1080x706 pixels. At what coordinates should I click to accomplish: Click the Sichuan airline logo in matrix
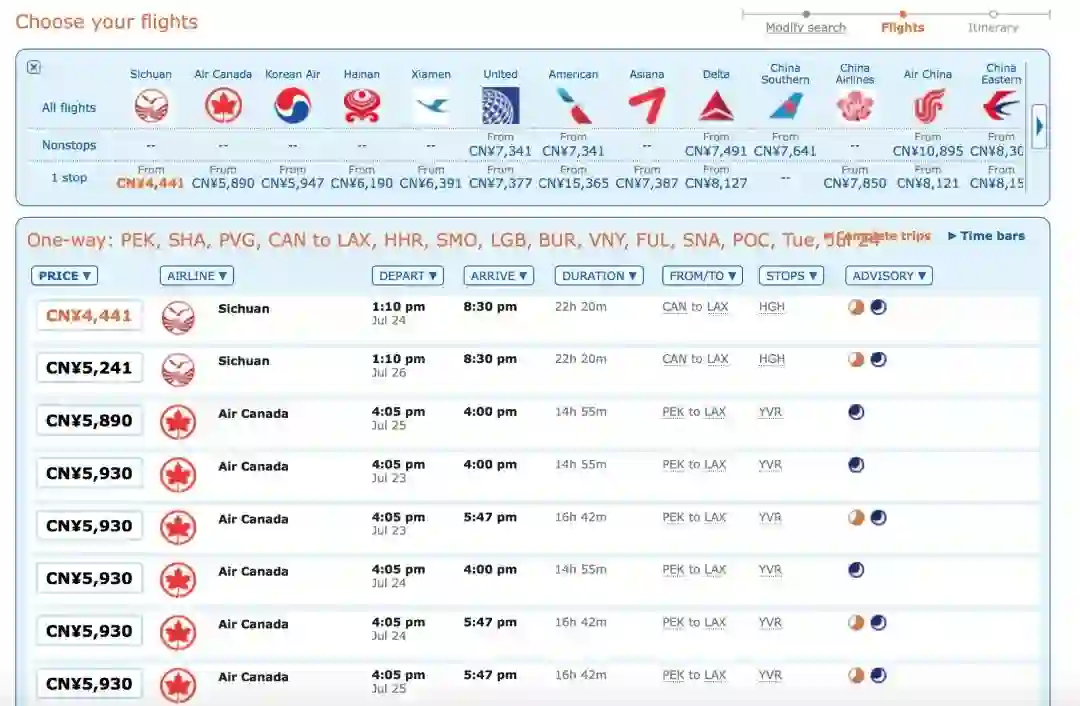151,106
